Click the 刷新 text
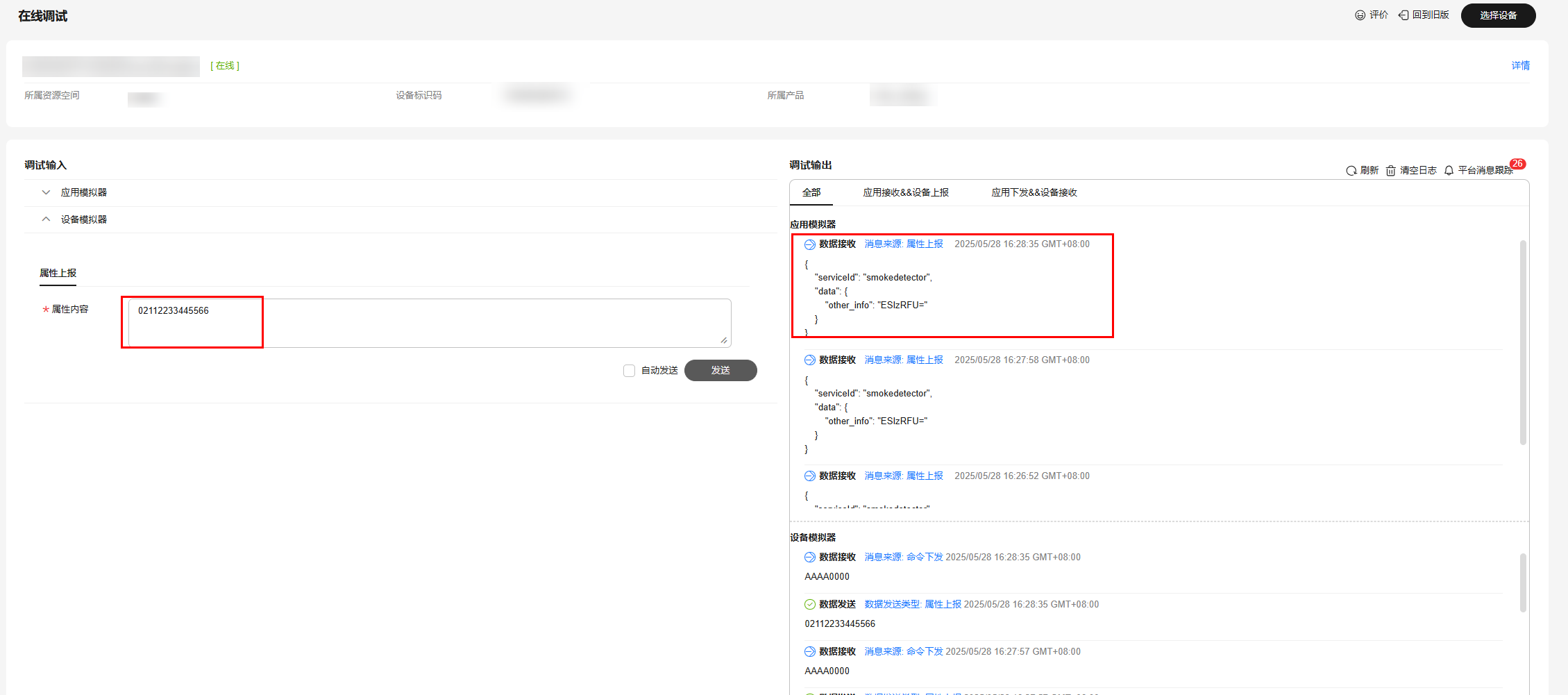1568x695 pixels. point(1369,171)
